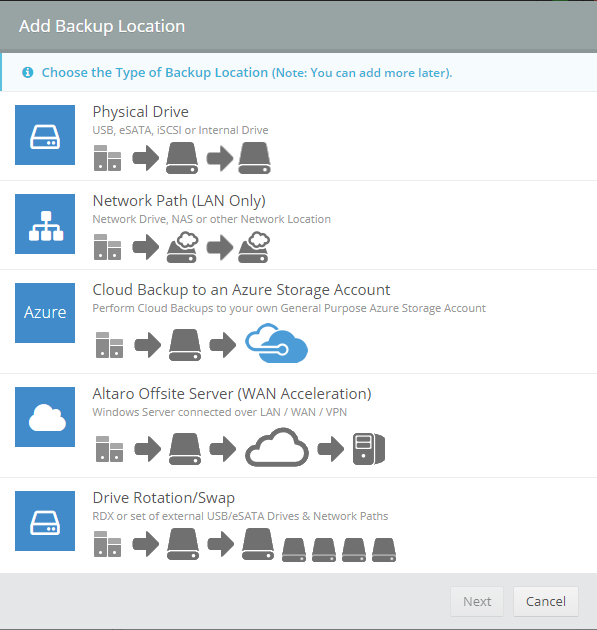Click the blue Azure cloud diagram icon

point(276,343)
